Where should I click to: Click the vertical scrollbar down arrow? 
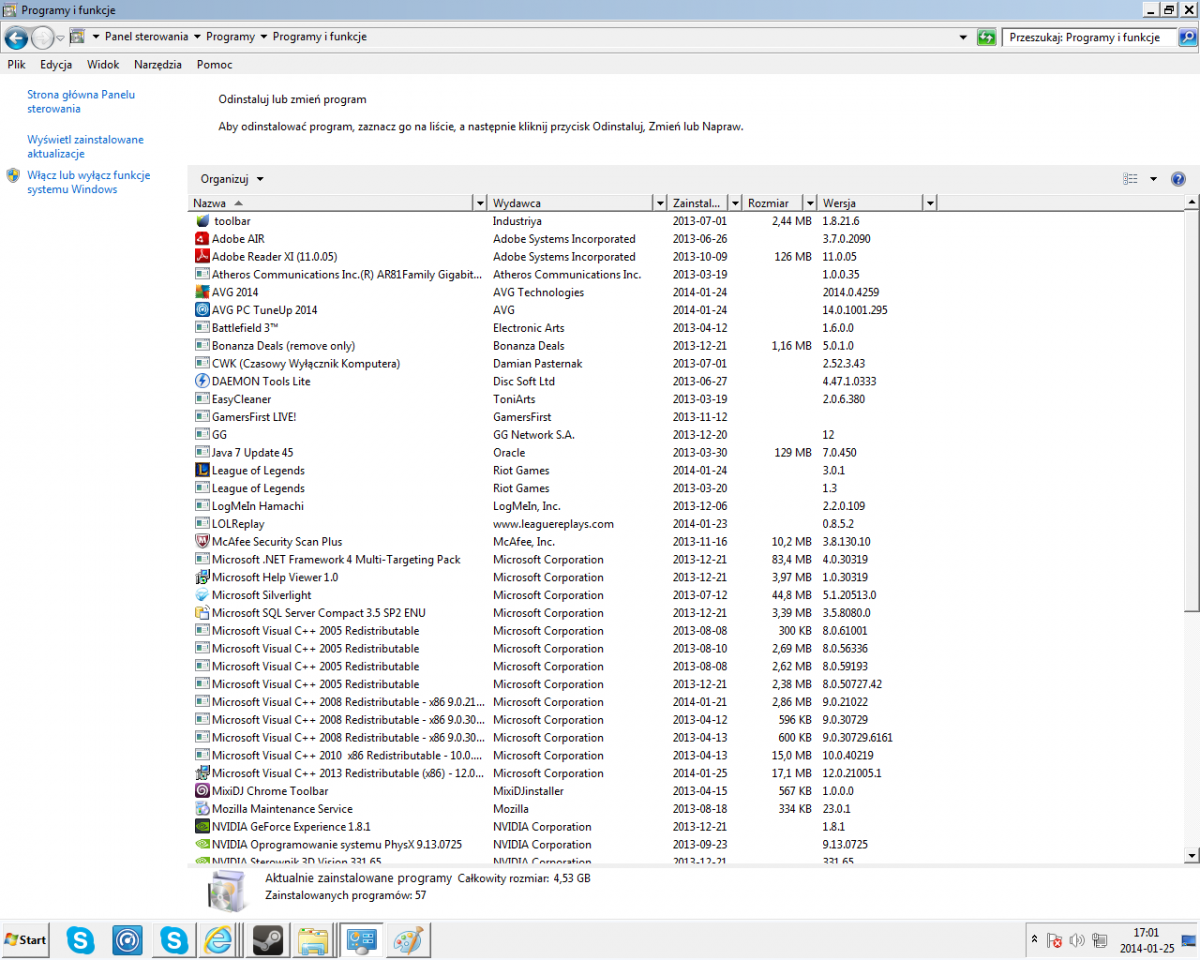click(x=1191, y=855)
